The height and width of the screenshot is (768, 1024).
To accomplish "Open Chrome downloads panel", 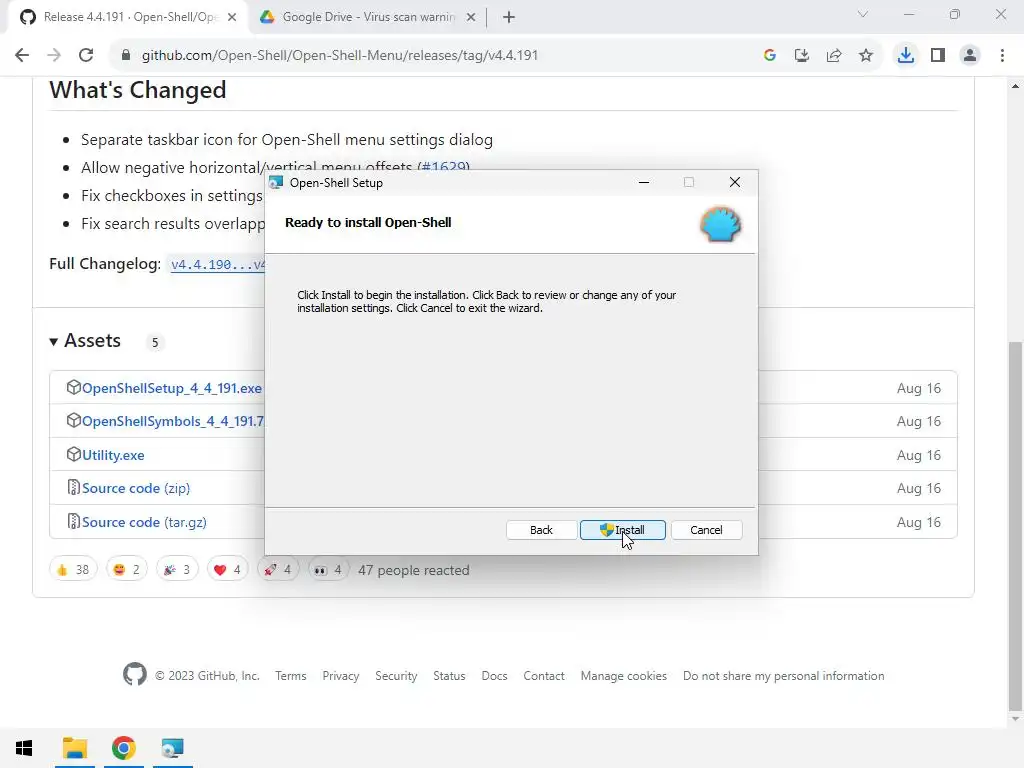I will click(906, 56).
